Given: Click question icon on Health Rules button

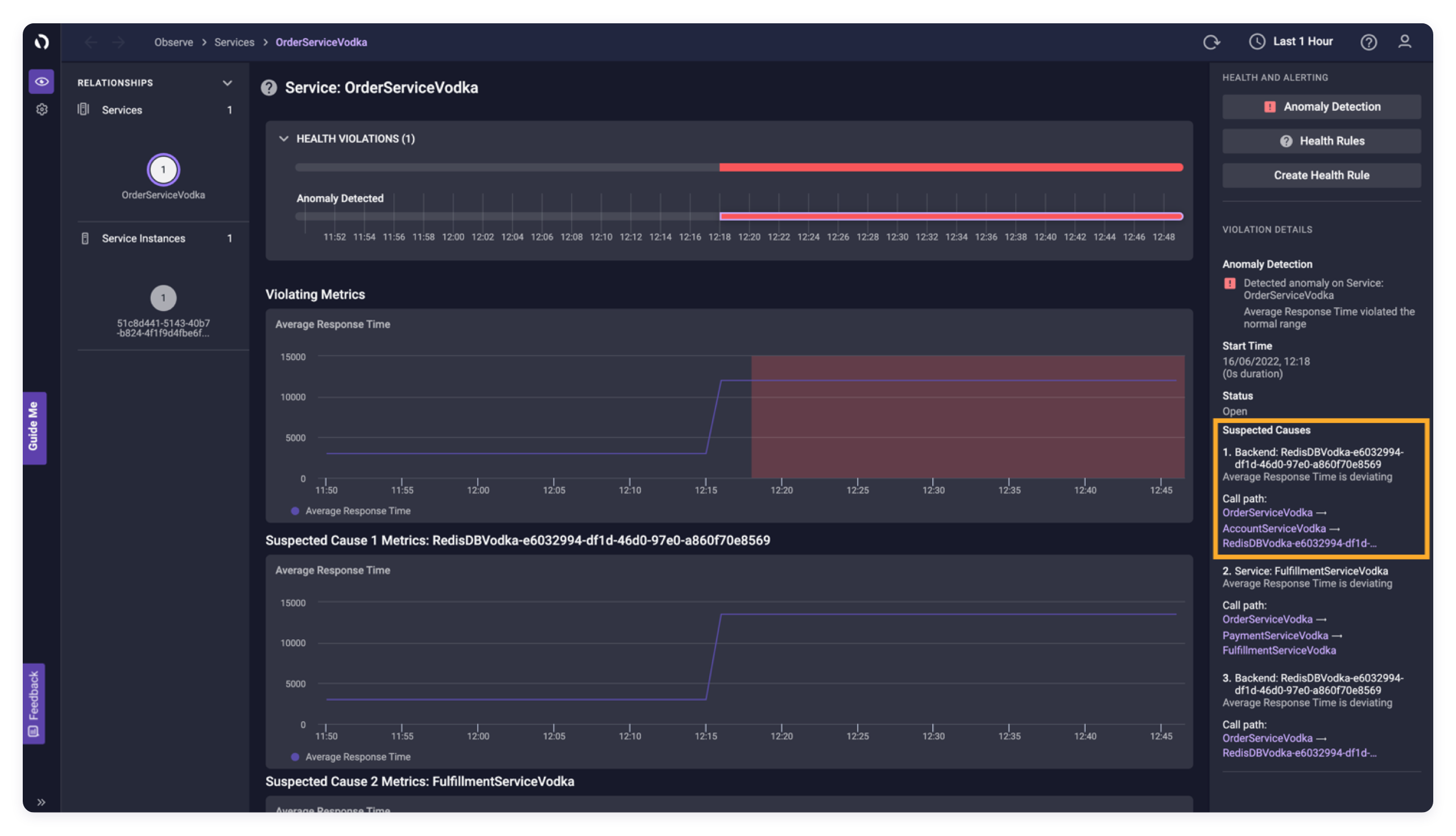Looking at the screenshot, I should [1286, 141].
